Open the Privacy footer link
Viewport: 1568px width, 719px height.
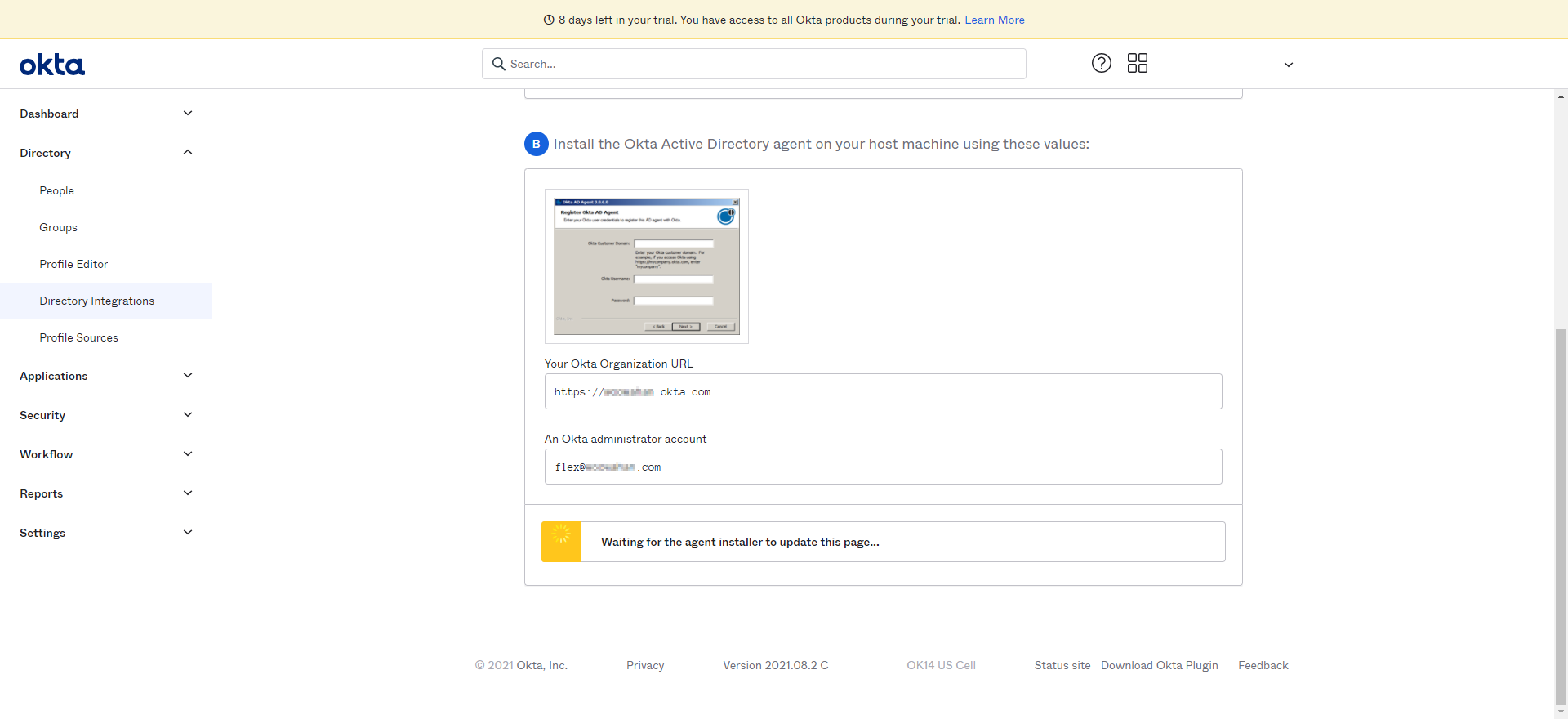tap(645, 665)
